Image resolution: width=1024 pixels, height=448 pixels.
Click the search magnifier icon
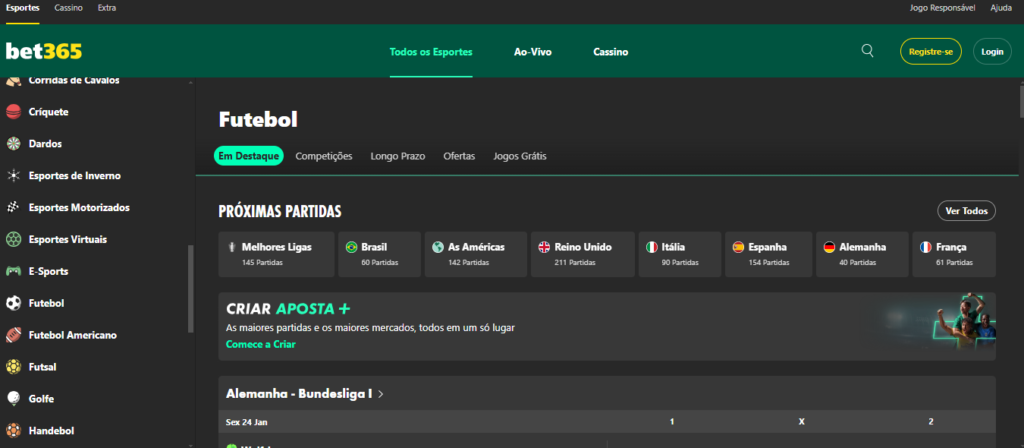[867, 51]
